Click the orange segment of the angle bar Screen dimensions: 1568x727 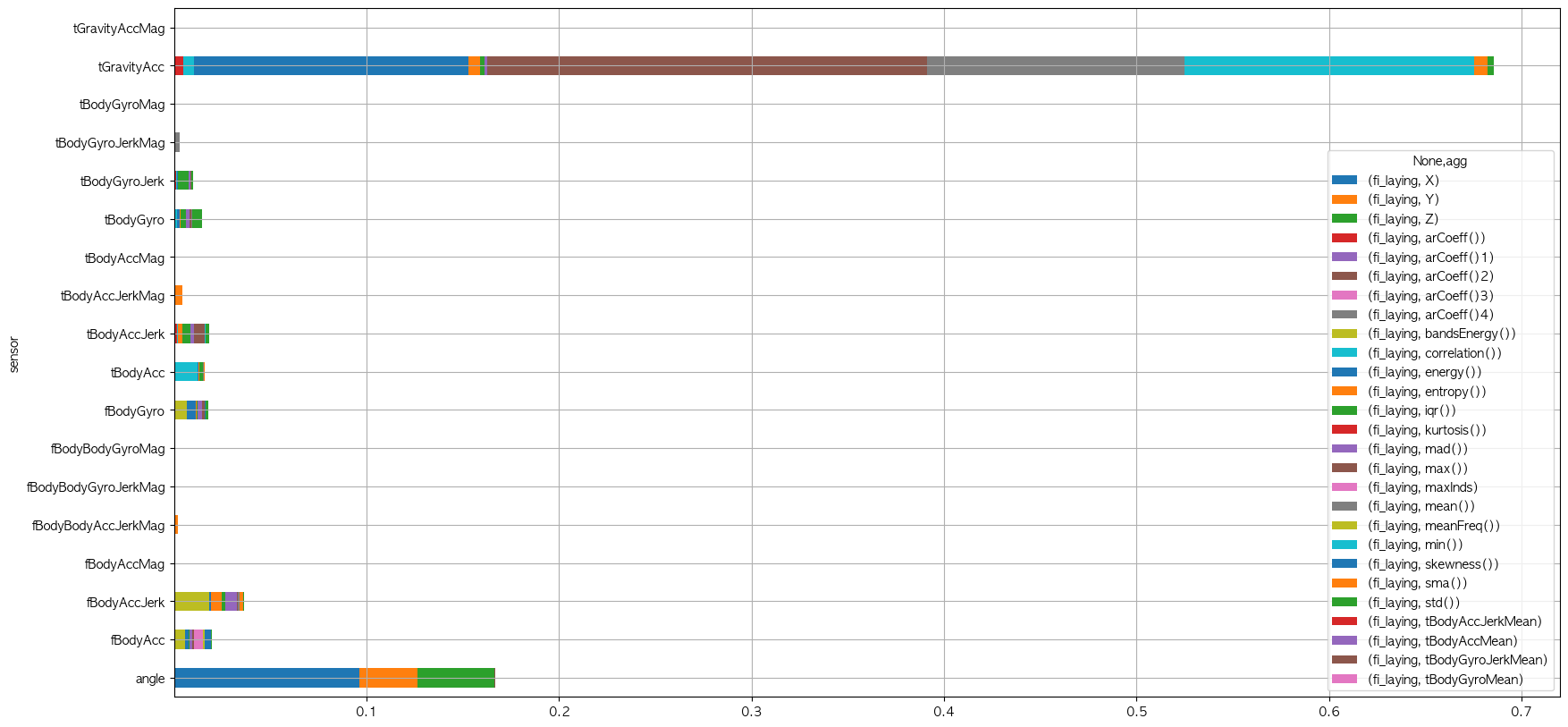(388, 679)
